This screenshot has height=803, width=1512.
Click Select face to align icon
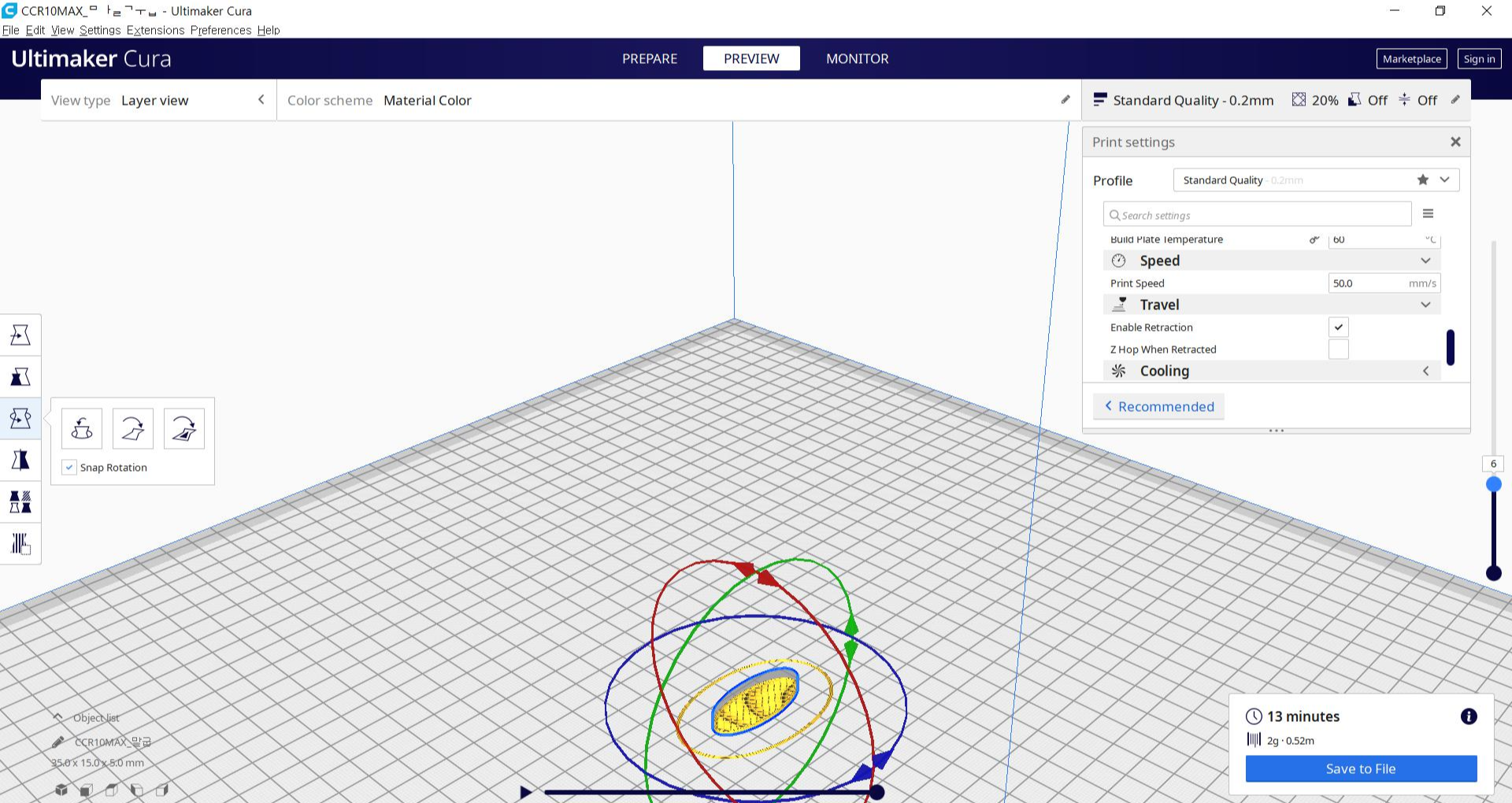[x=184, y=429]
